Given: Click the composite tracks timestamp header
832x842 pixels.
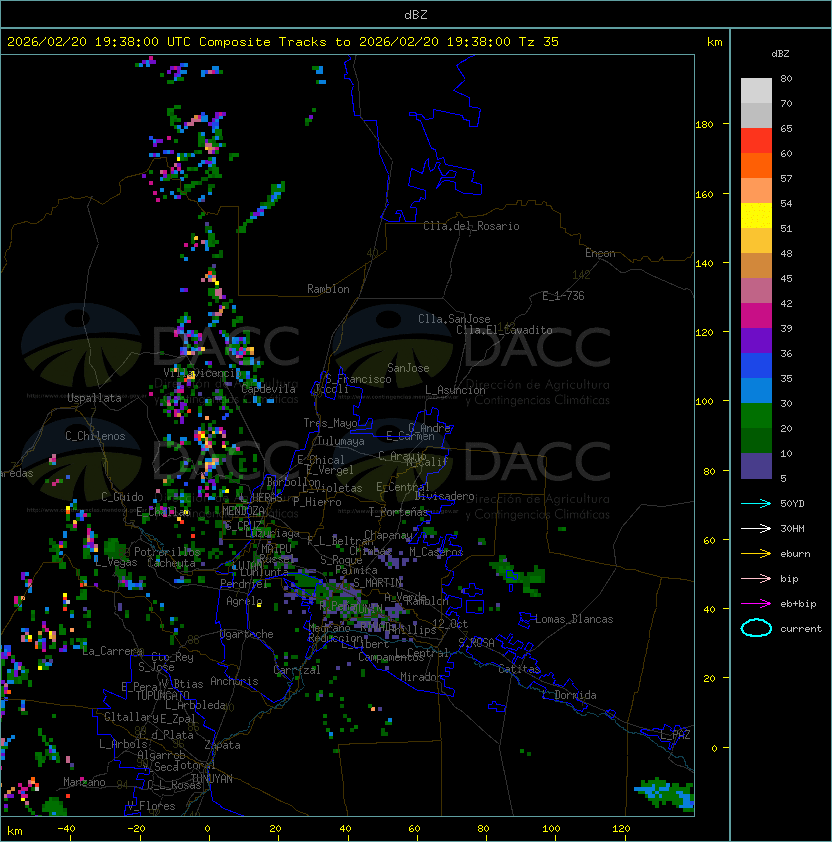Looking at the screenshot, I should coord(283,42).
